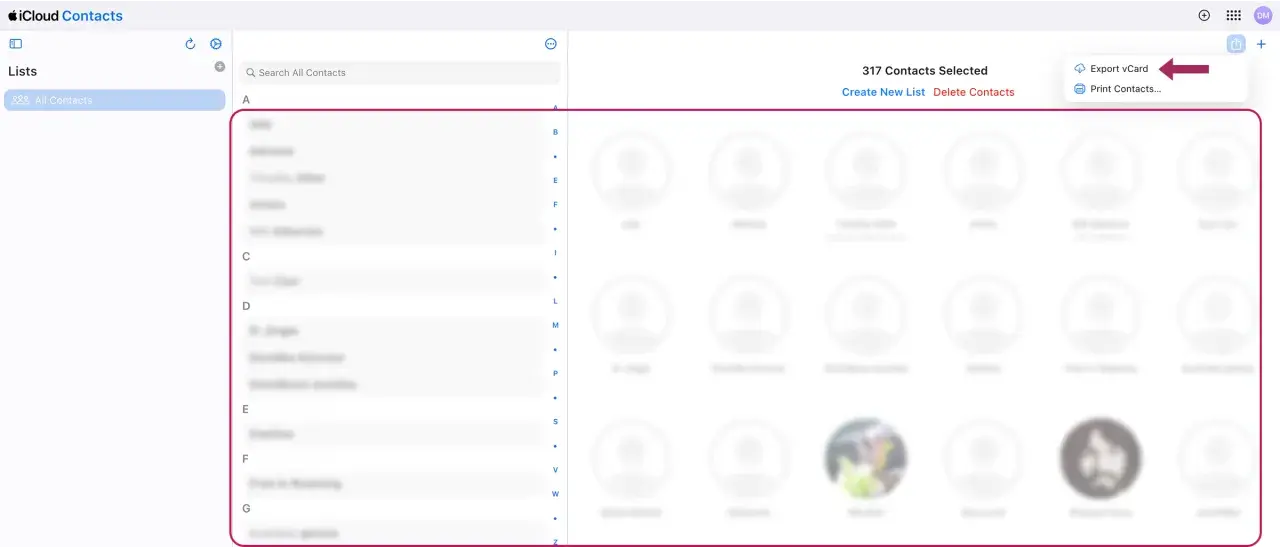Click section header C in contact list

246,256
